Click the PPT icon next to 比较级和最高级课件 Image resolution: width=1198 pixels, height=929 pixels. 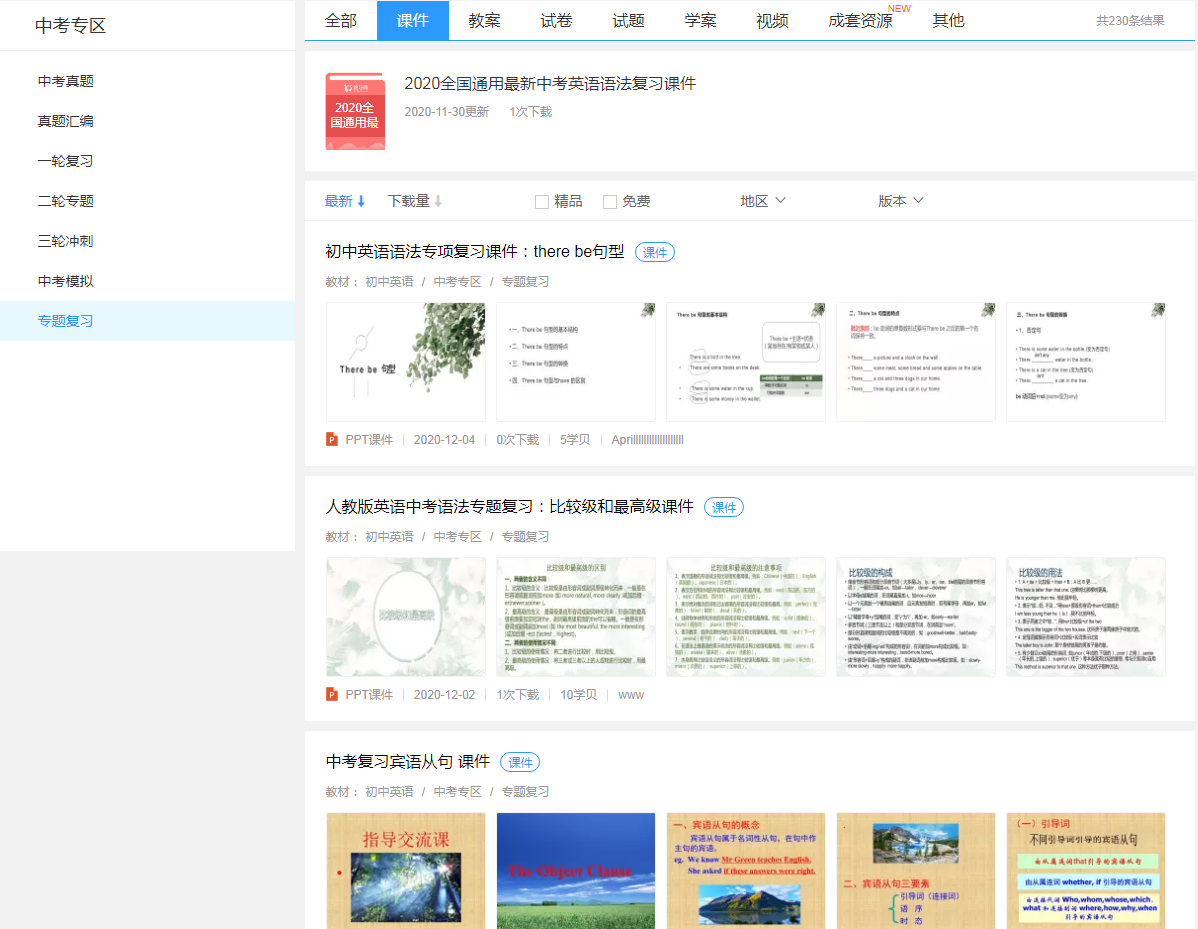pyautogui.click(x=331, y=693)
